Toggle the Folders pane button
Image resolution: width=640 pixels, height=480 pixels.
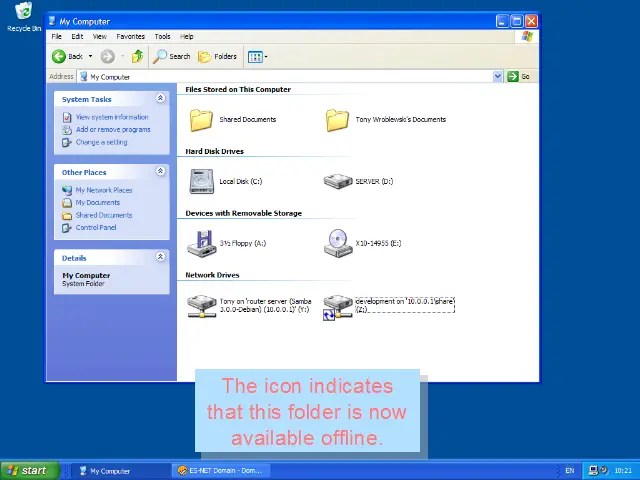click(x=218, y=57)
